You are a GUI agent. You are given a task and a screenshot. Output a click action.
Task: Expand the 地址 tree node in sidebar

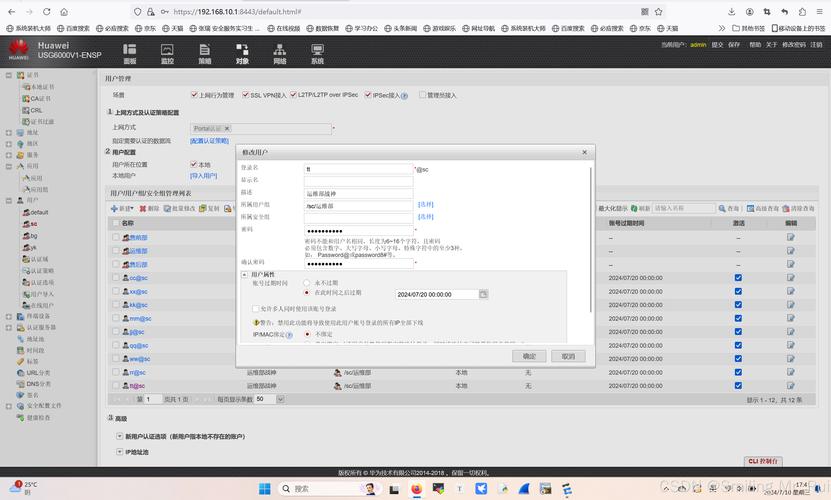(8, 133)
